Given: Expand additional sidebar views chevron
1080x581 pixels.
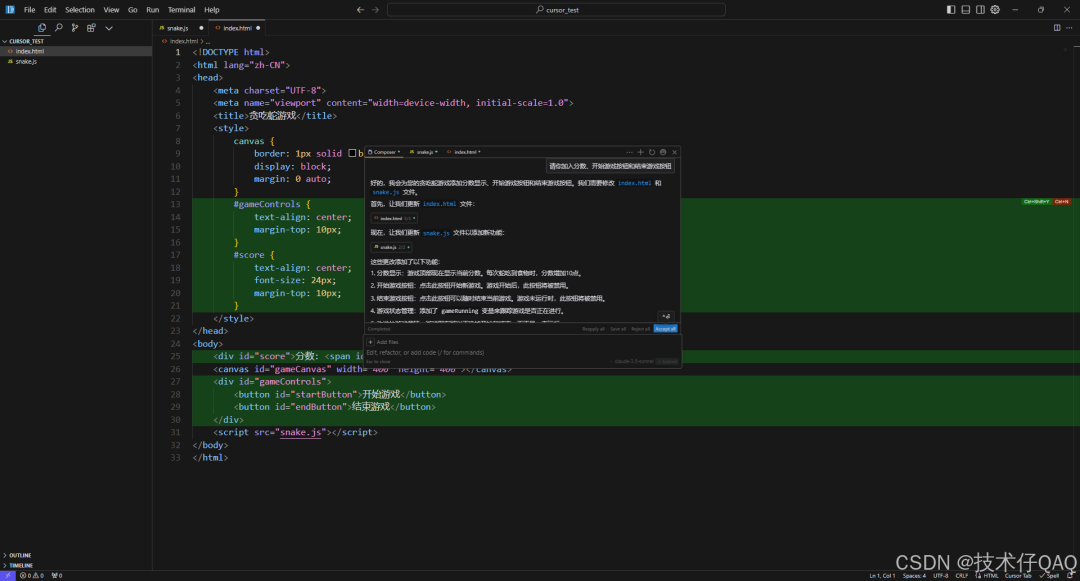Looking at the screenshot, I should click(109, 28).
